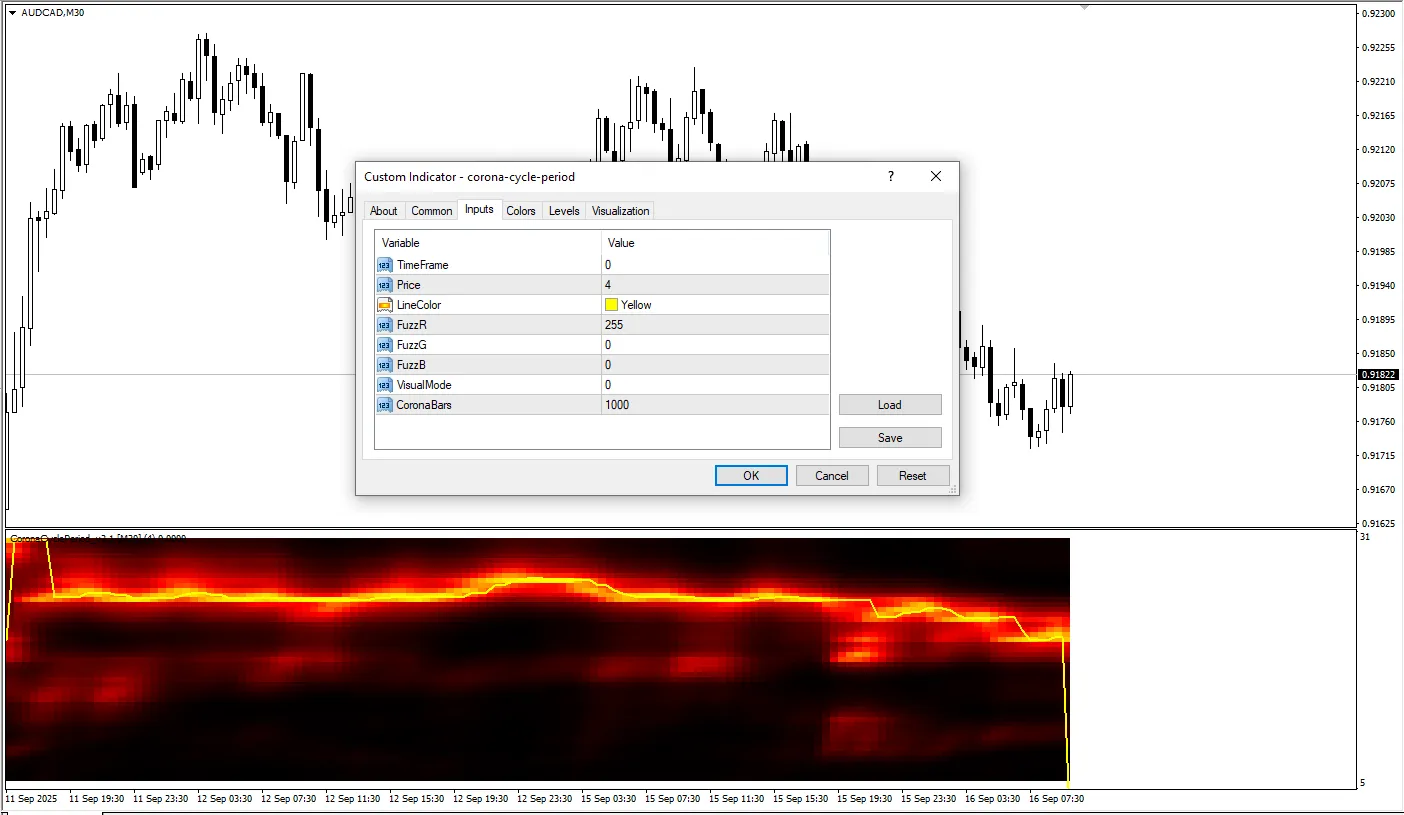Click the dialog resize grip corner
1404x815 pixels.
click(953, 489)
